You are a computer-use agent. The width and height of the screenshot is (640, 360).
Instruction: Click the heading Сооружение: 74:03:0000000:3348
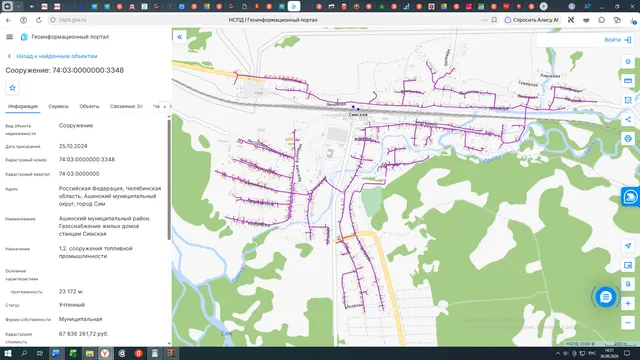[x=64, y=70]
